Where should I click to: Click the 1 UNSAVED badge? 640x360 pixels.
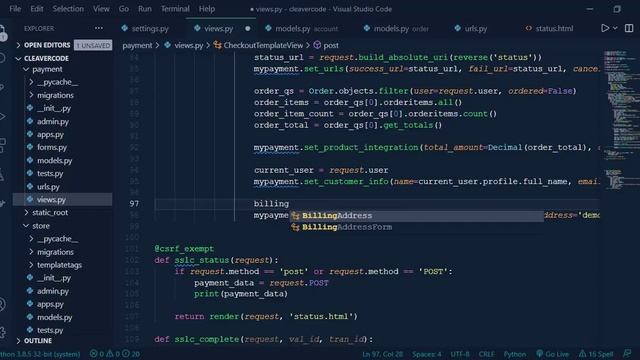click(x=93, y=45)
